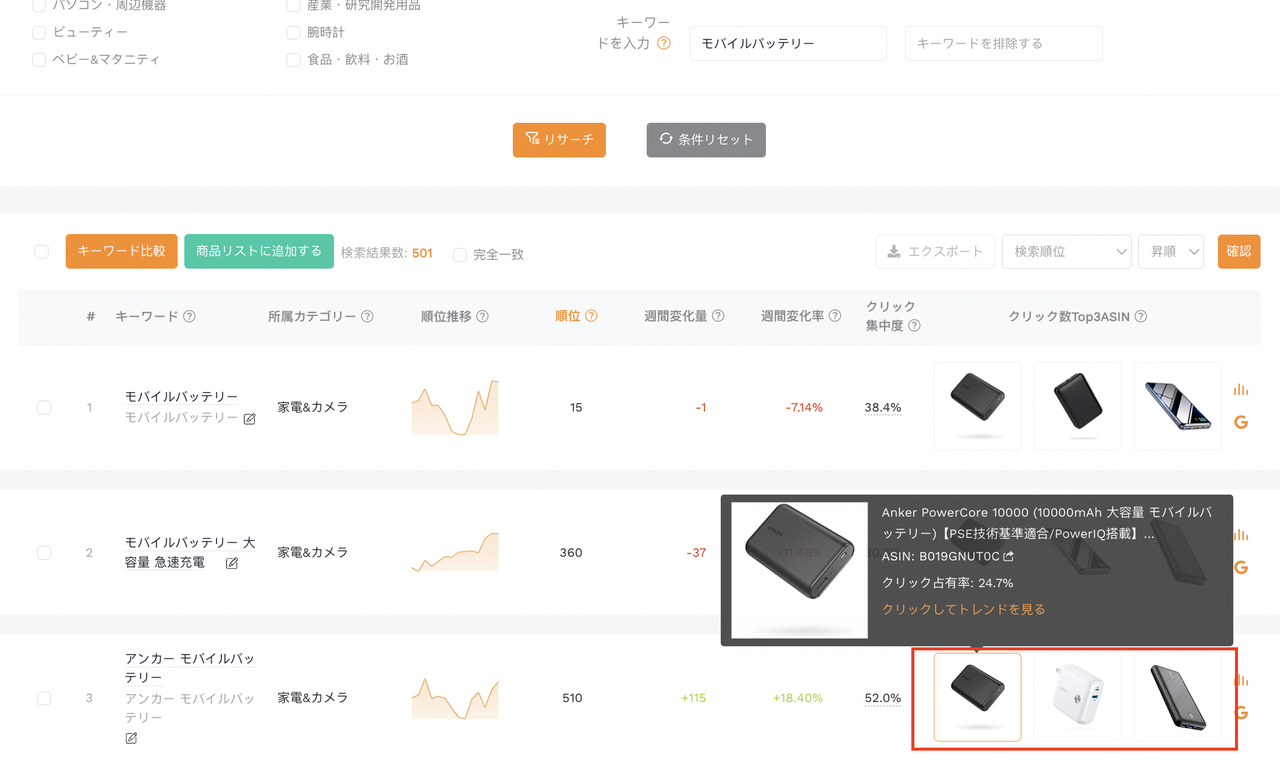Click the クリック数Top3ASIN column header
This screenshot has width=1280, height=761.
coord(1068,316)
